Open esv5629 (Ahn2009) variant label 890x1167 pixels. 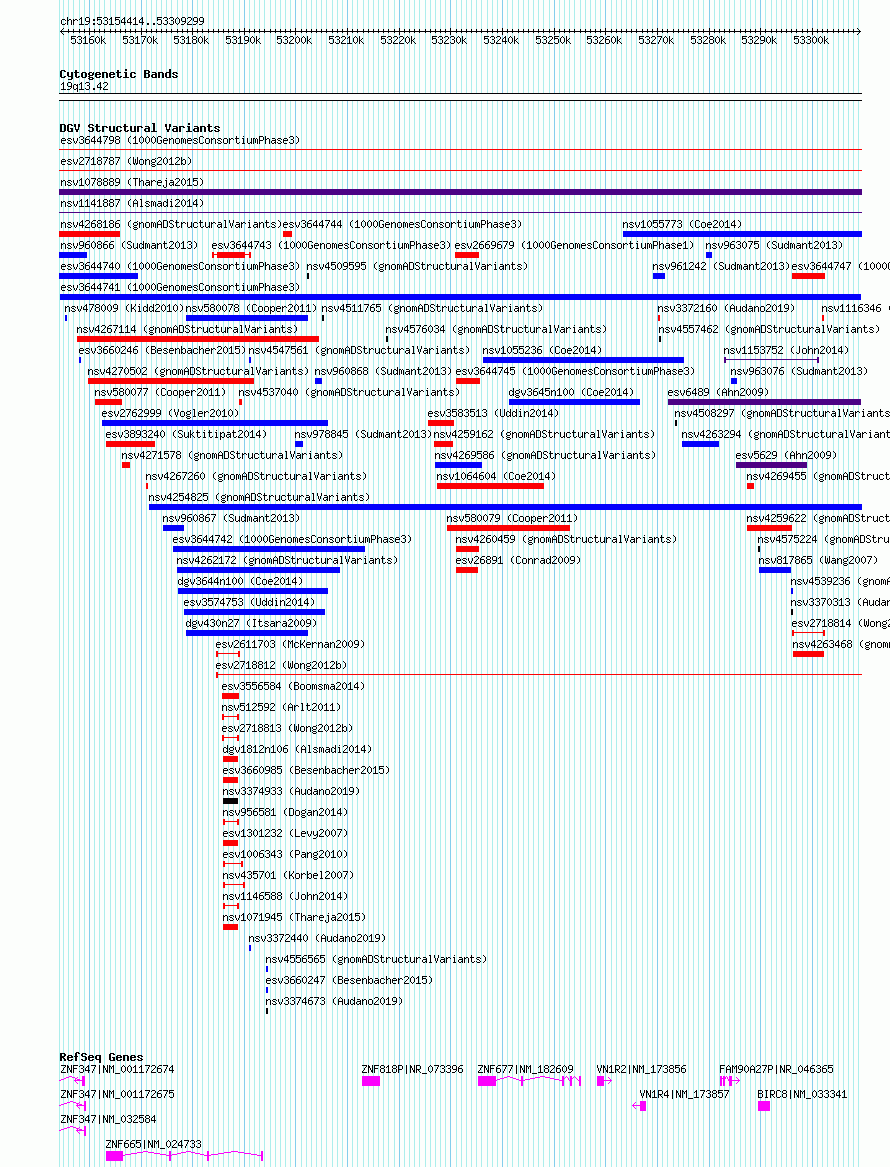pyautogui.click(x=786, y=455)
